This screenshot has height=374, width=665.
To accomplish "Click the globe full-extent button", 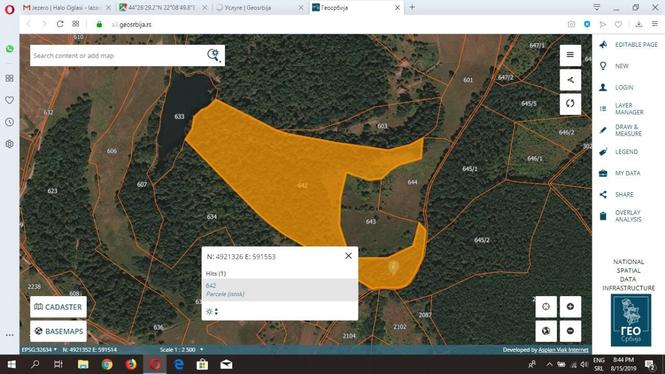I will click(x=546, y=331).
